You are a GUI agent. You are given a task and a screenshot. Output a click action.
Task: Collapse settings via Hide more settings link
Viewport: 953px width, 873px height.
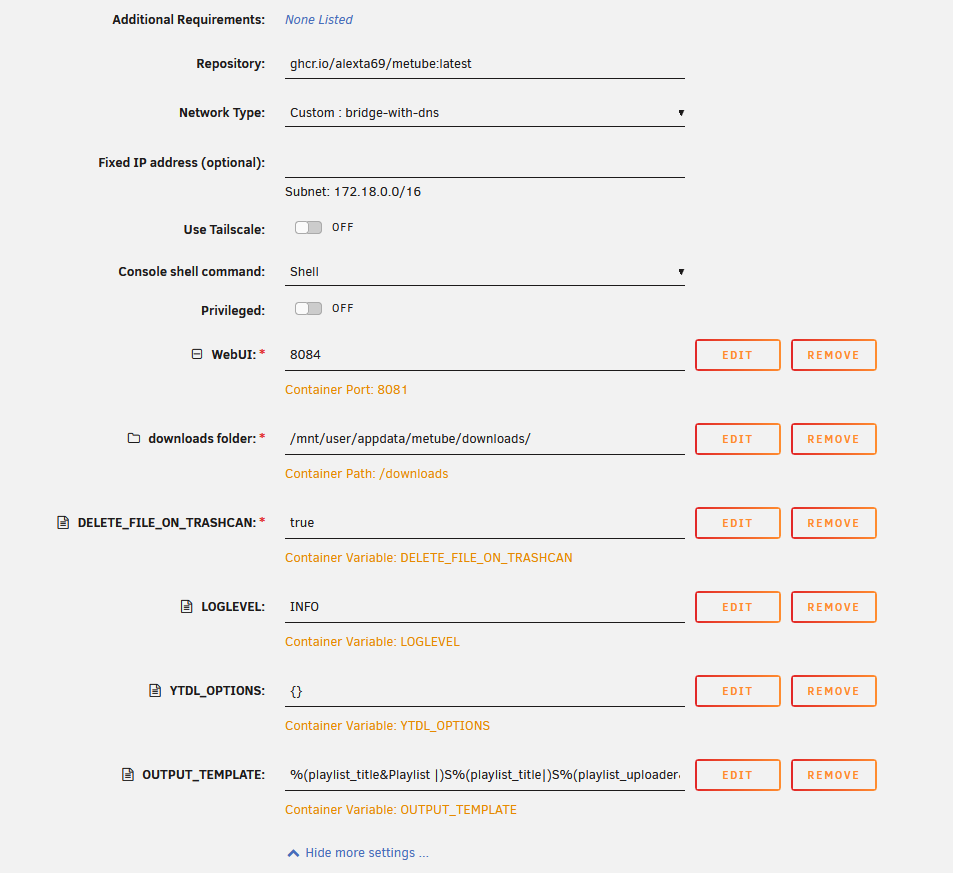(366, 853)
